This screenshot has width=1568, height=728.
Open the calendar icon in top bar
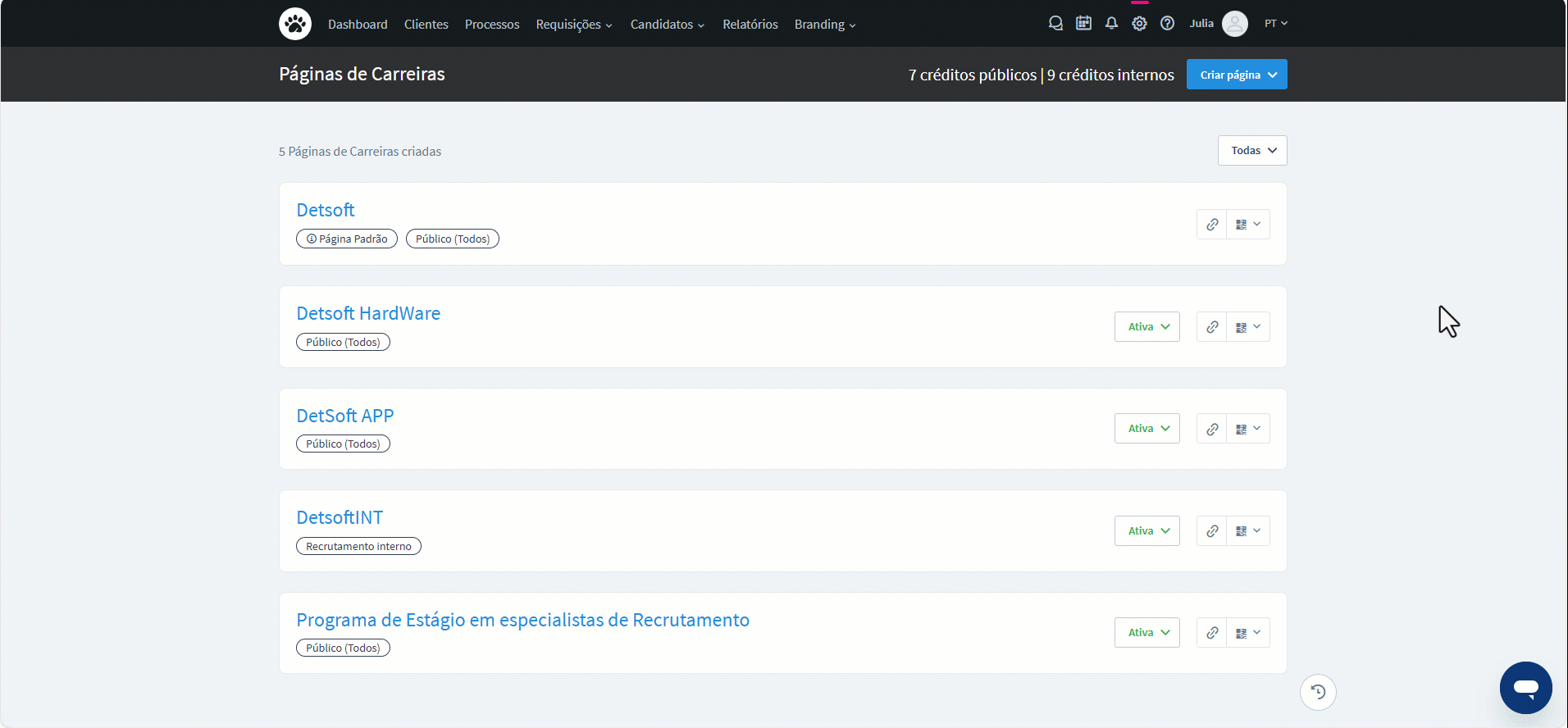click(1083, 24)
